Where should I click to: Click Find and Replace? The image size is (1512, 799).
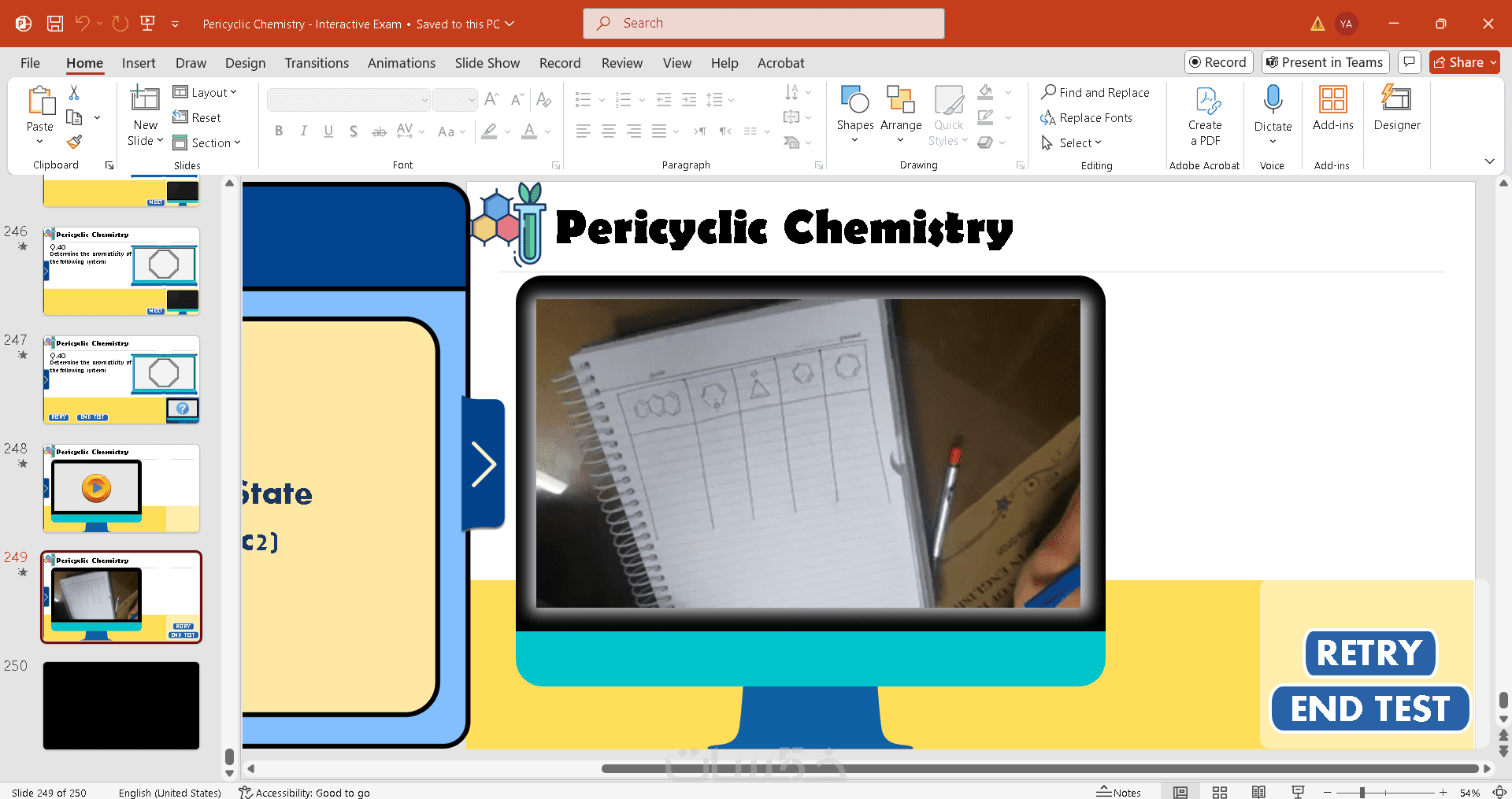pos(1095,93)
